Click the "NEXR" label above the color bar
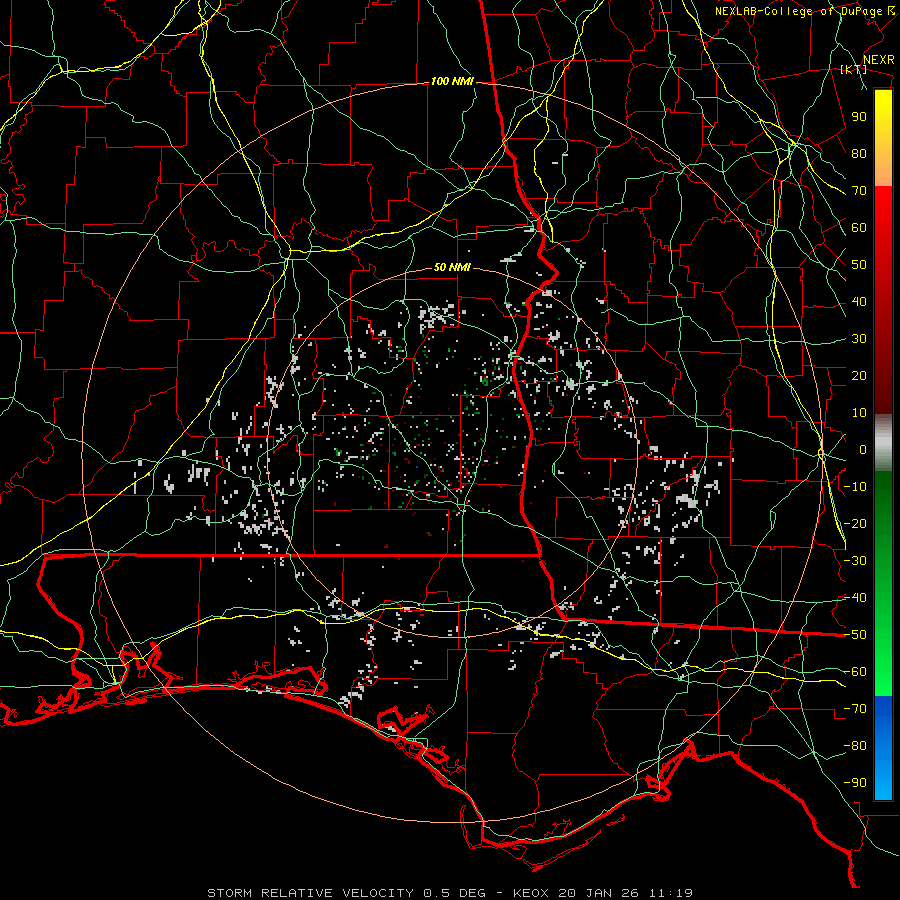 [879, 60]
